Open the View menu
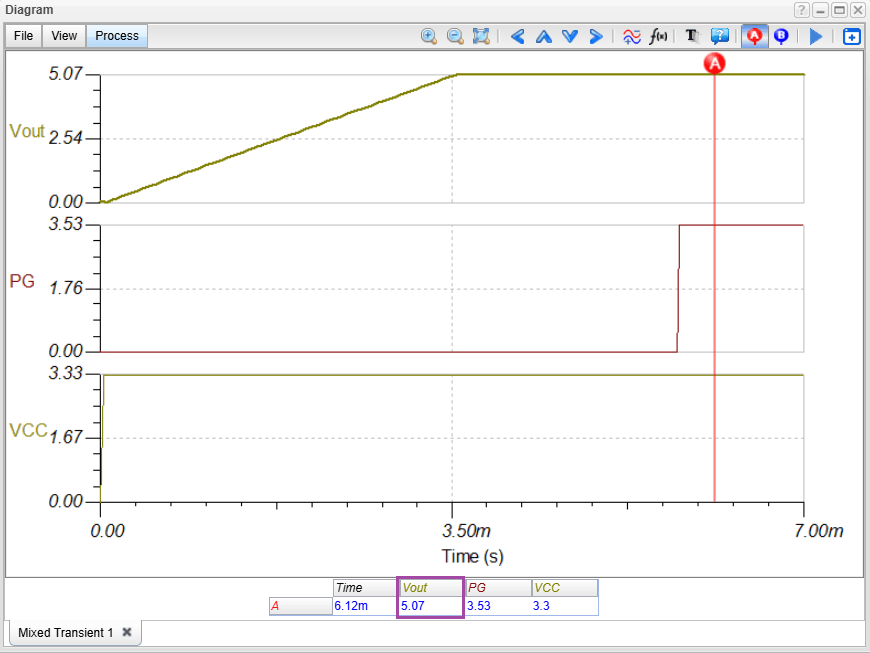870x653 pixels. tap(64, 36)
